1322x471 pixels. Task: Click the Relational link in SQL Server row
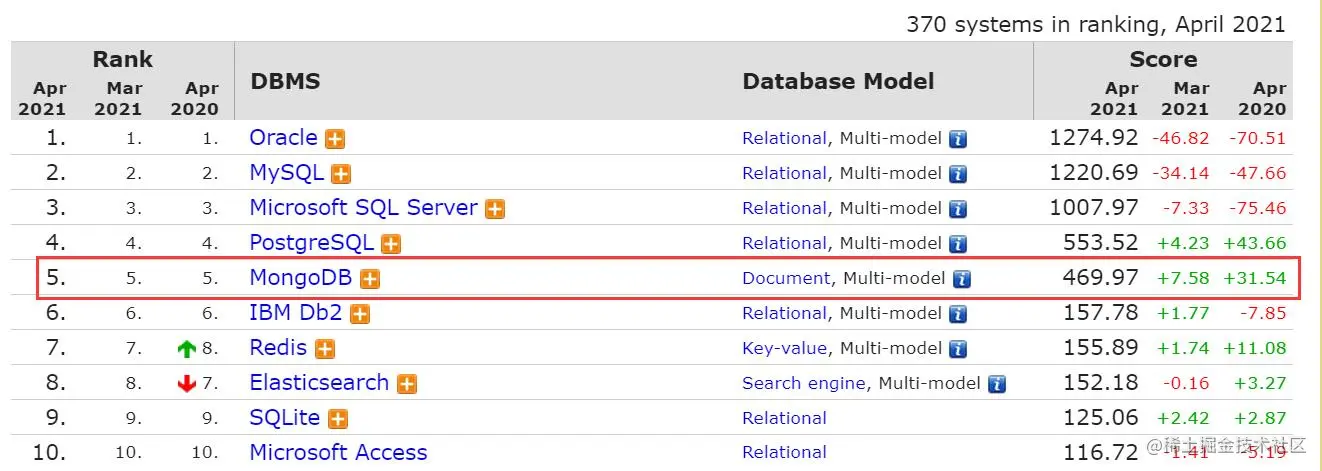click(784, 209)
